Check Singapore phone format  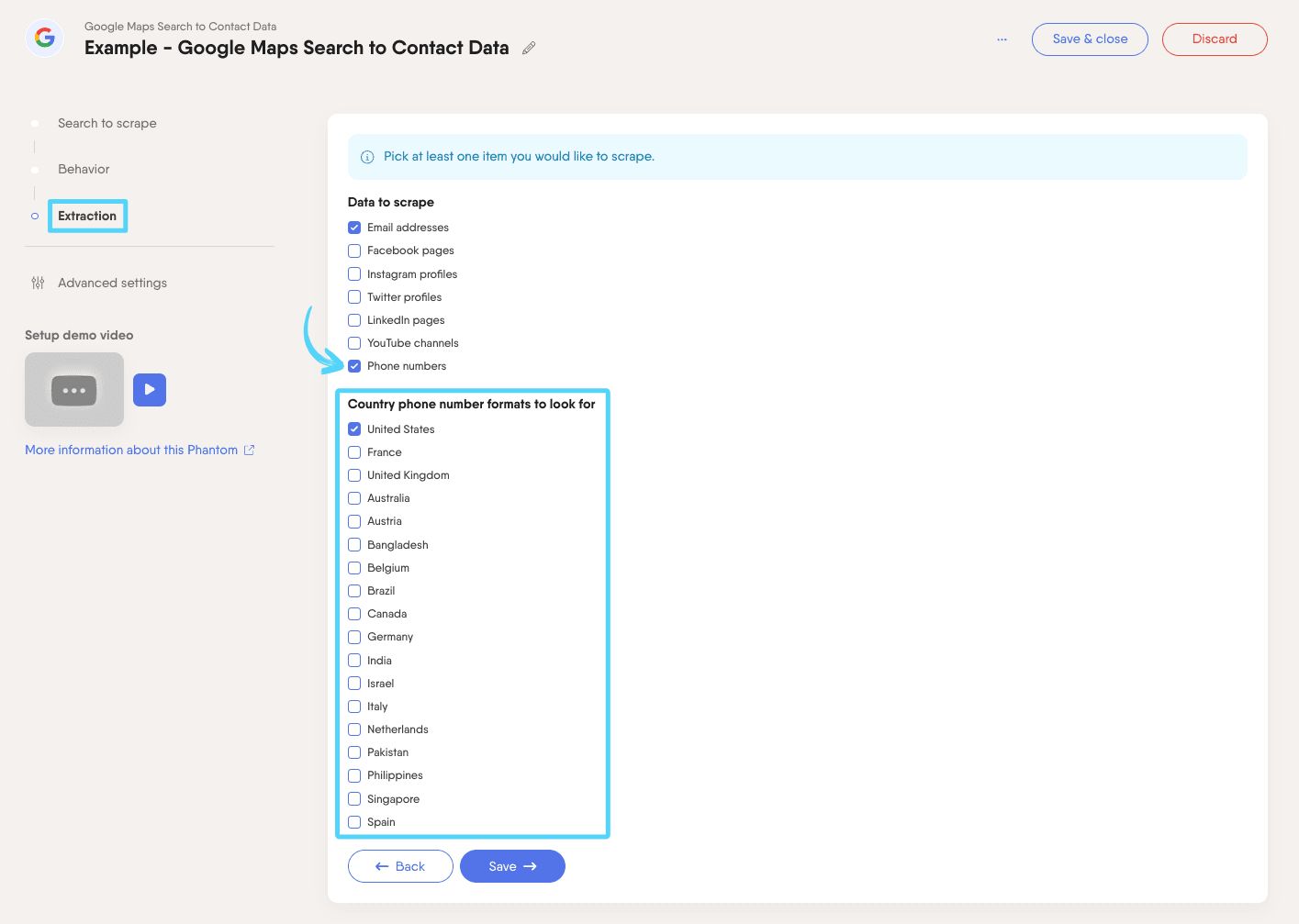click(354, 799)
